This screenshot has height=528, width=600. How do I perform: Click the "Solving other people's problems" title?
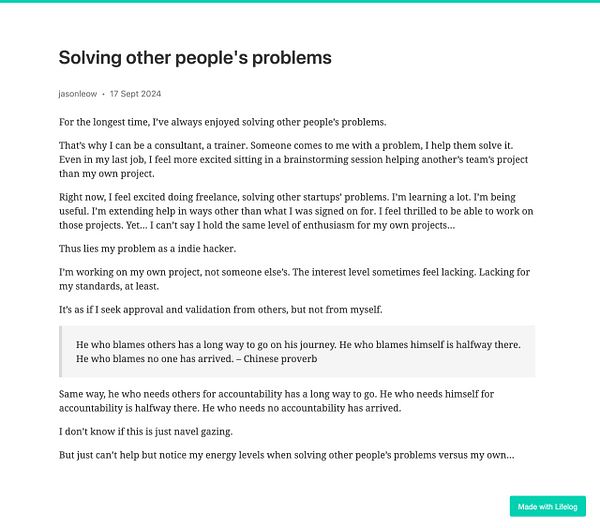(x=195, y=58)
